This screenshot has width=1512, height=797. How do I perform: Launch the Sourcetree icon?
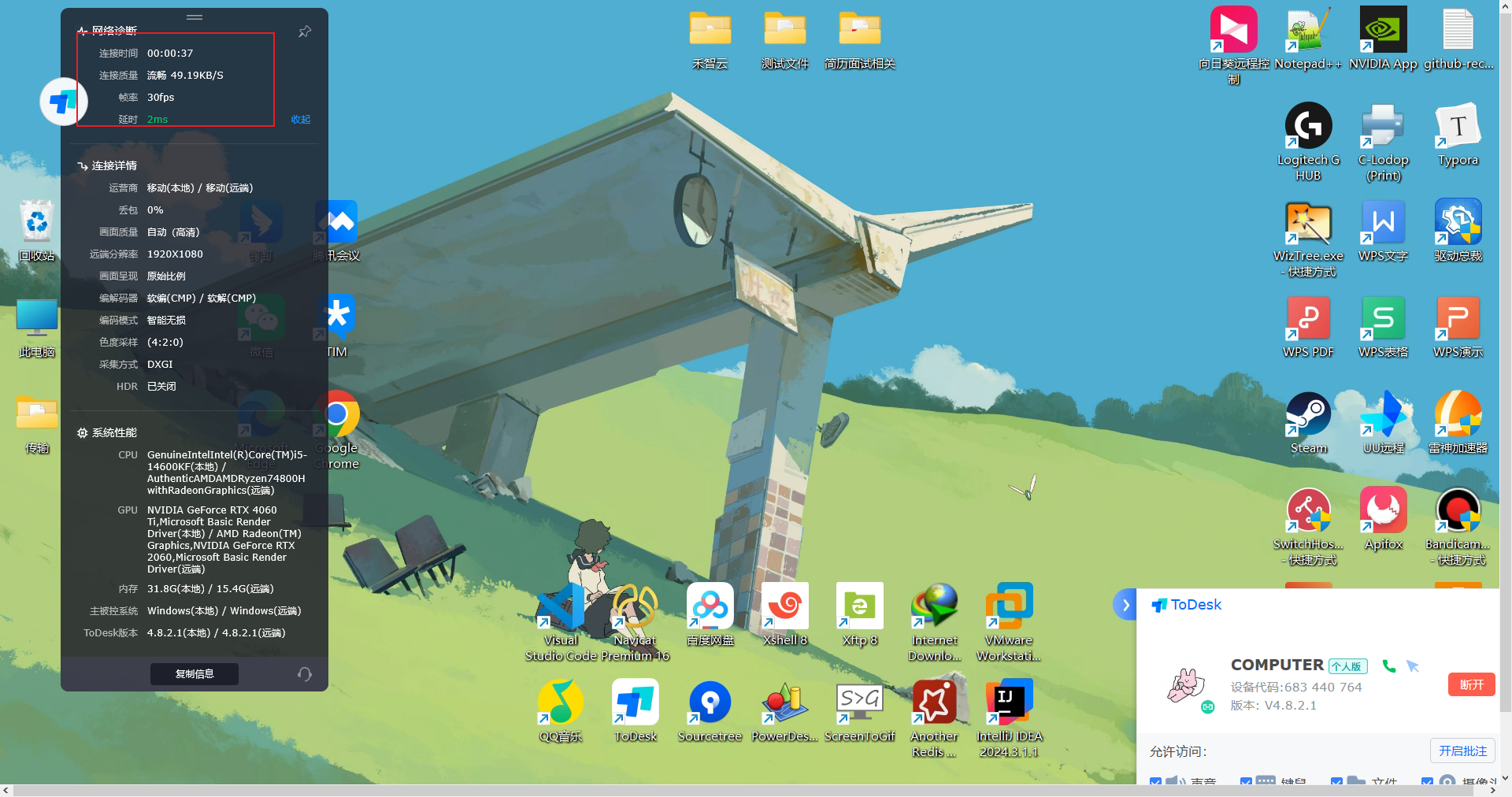click(710, 712)
